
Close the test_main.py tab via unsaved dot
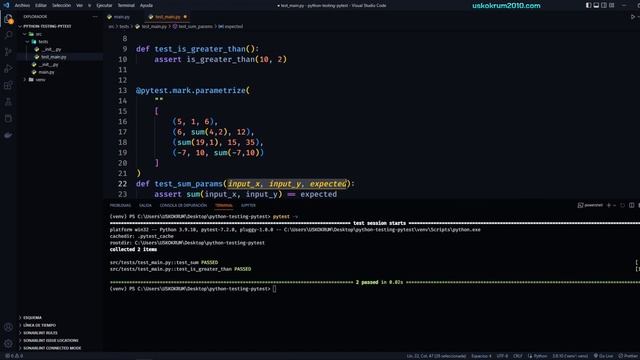point(185,17)
